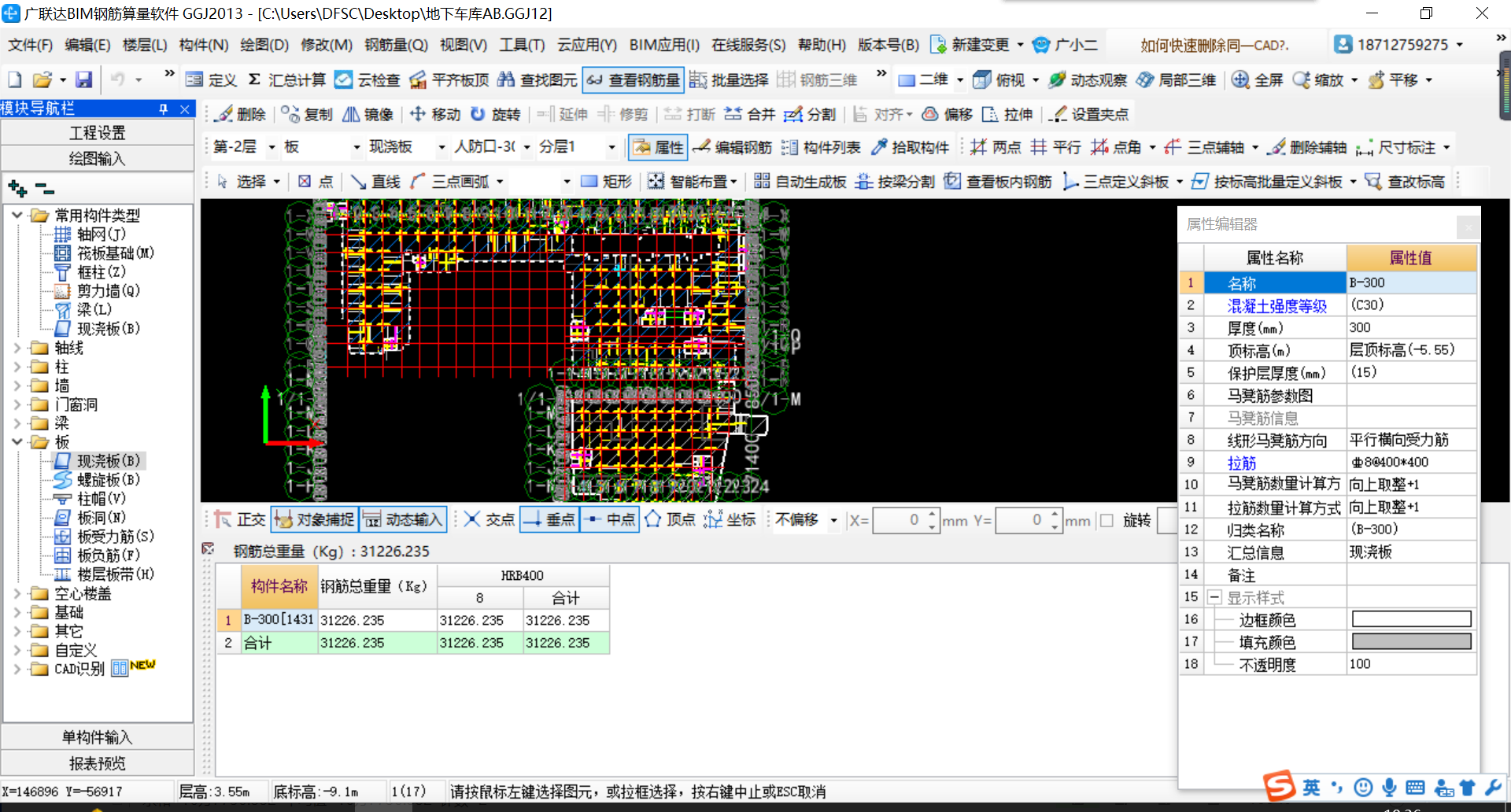This screenshot has width=1511, height=812.
Task: Click the 偏移 offset tool
Action: click(x=948, y=114)
